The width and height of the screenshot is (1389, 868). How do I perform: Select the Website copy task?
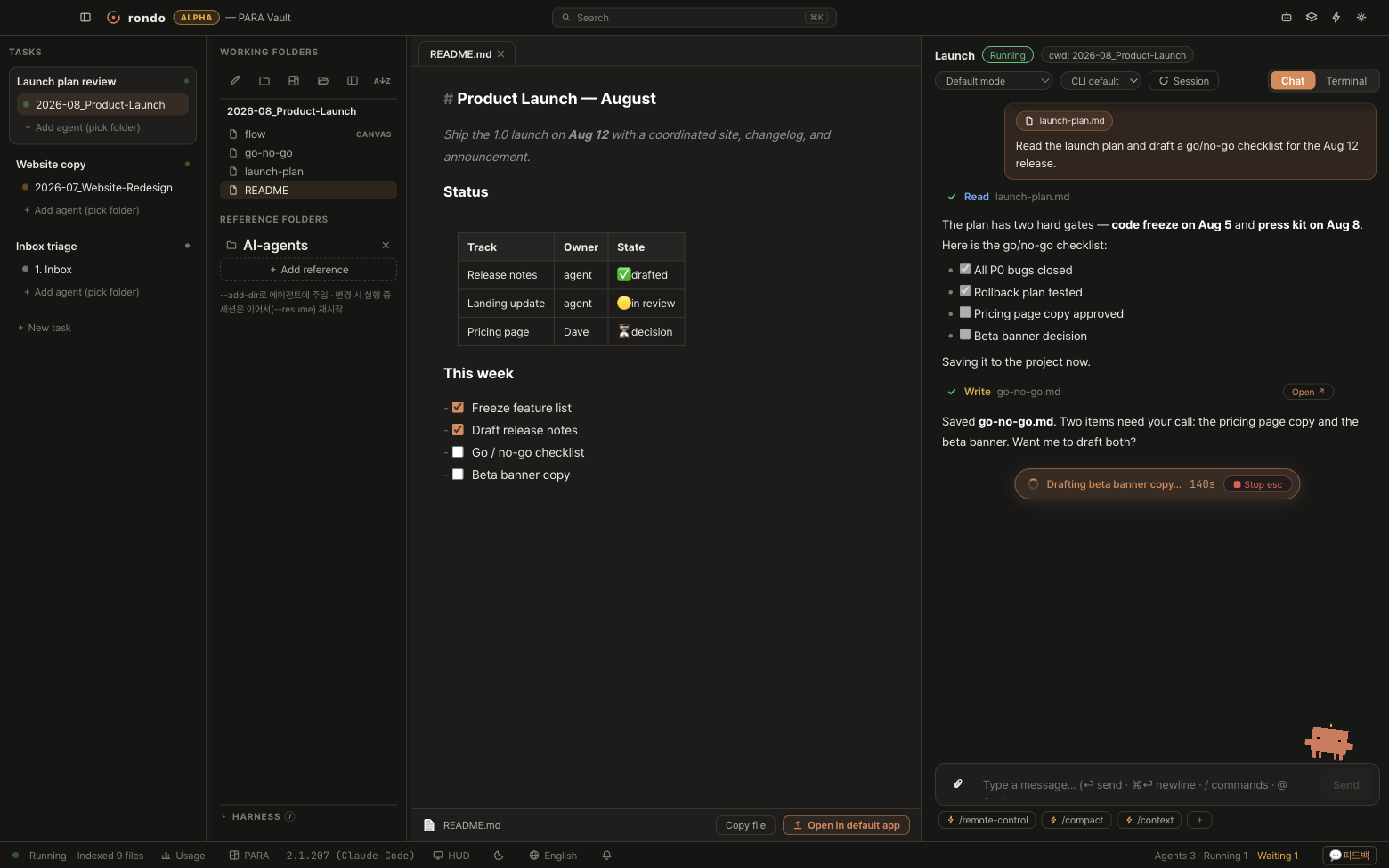(x=51, y=165)
